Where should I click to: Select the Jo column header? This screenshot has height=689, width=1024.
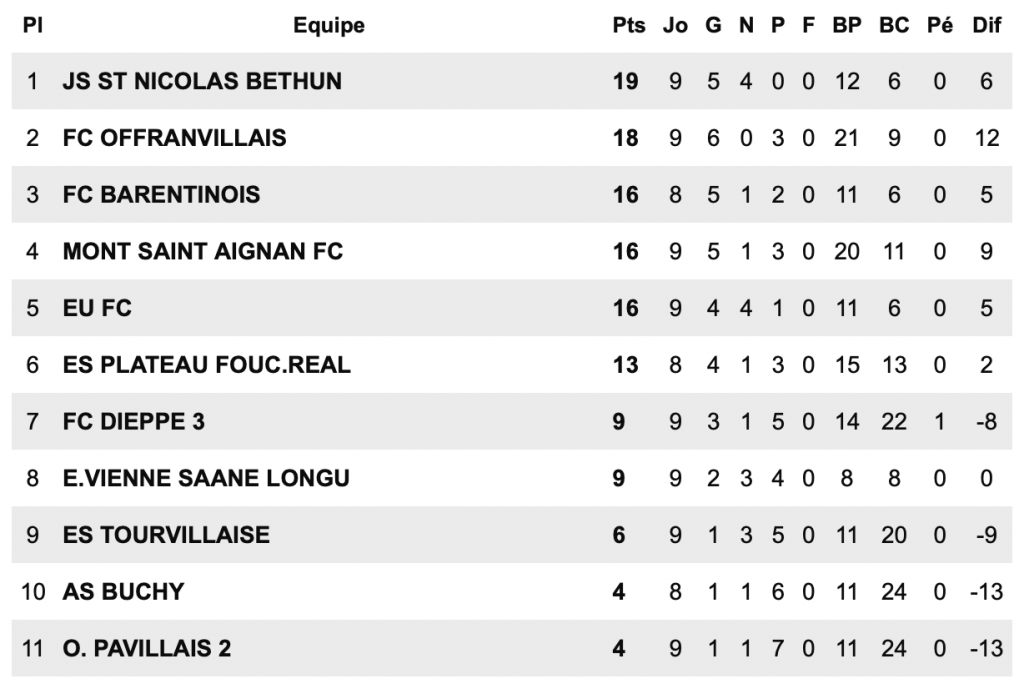[x=675, y=26]
